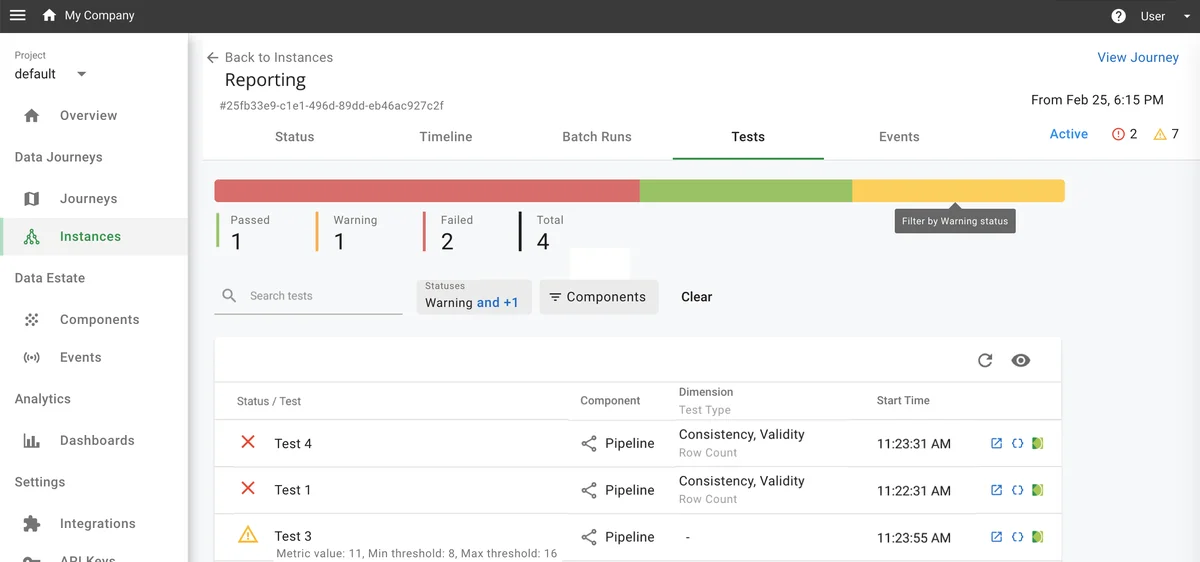Click the View Journey link
Image resolution: width=1200 pixels, height=562 pixels.
click(1137, 57)
